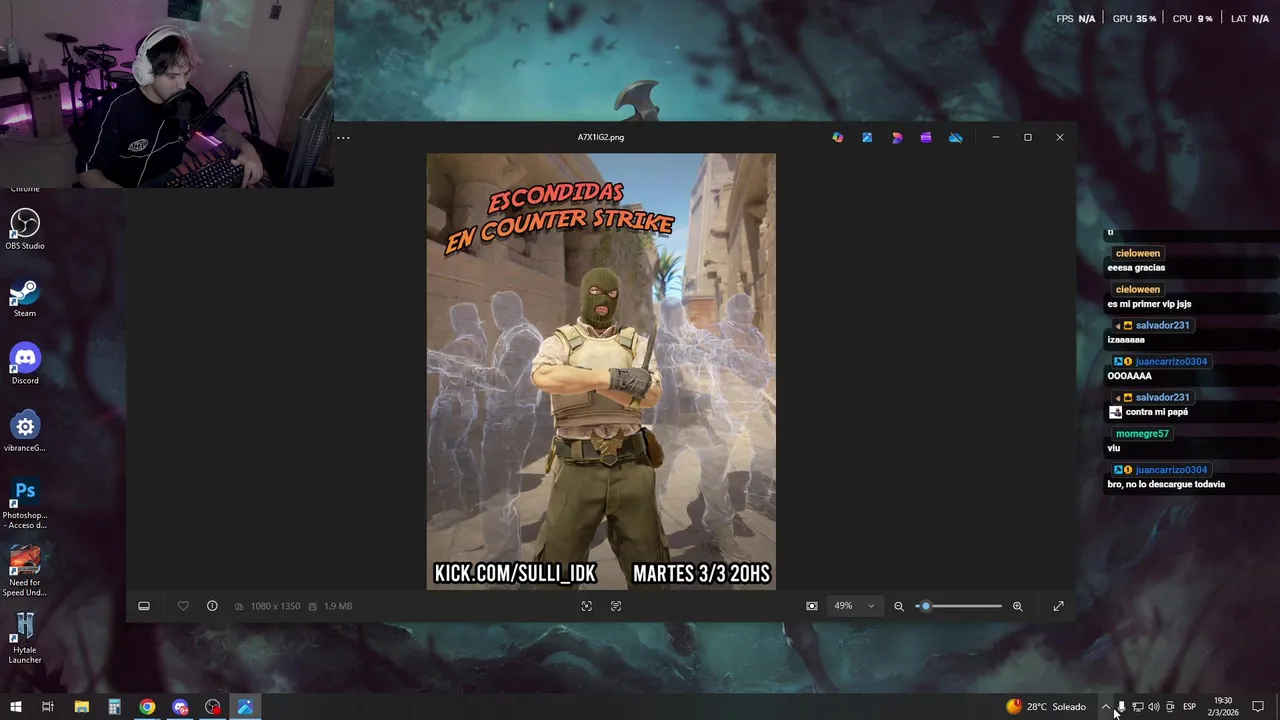Click the 1.9 MB file size text
Viewport: 1280px width, 720px height.
[338, 606]
